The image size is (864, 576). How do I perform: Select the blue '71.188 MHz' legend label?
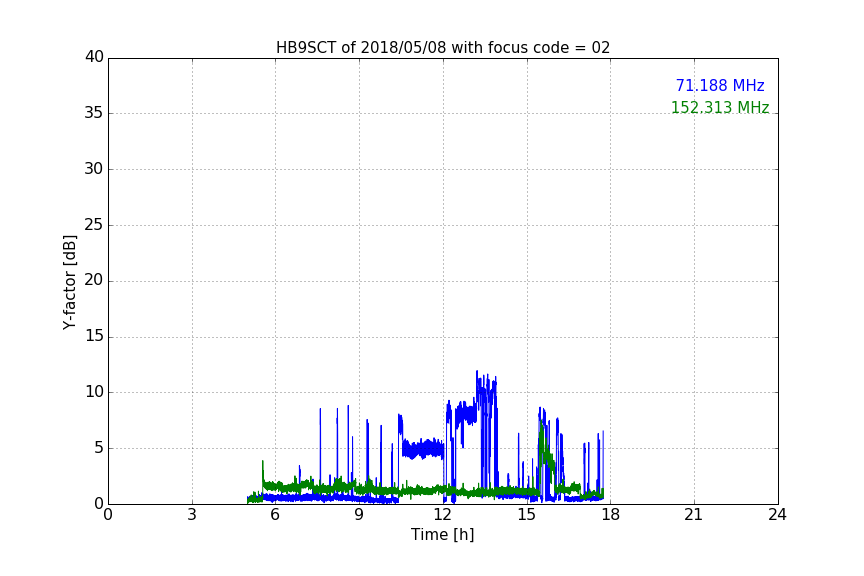coord(720,85)
